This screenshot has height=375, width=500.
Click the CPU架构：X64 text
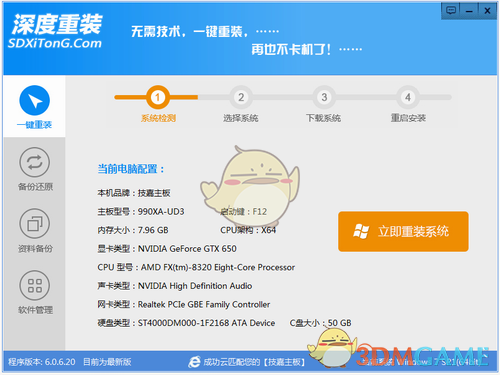(x=248, y=230)
